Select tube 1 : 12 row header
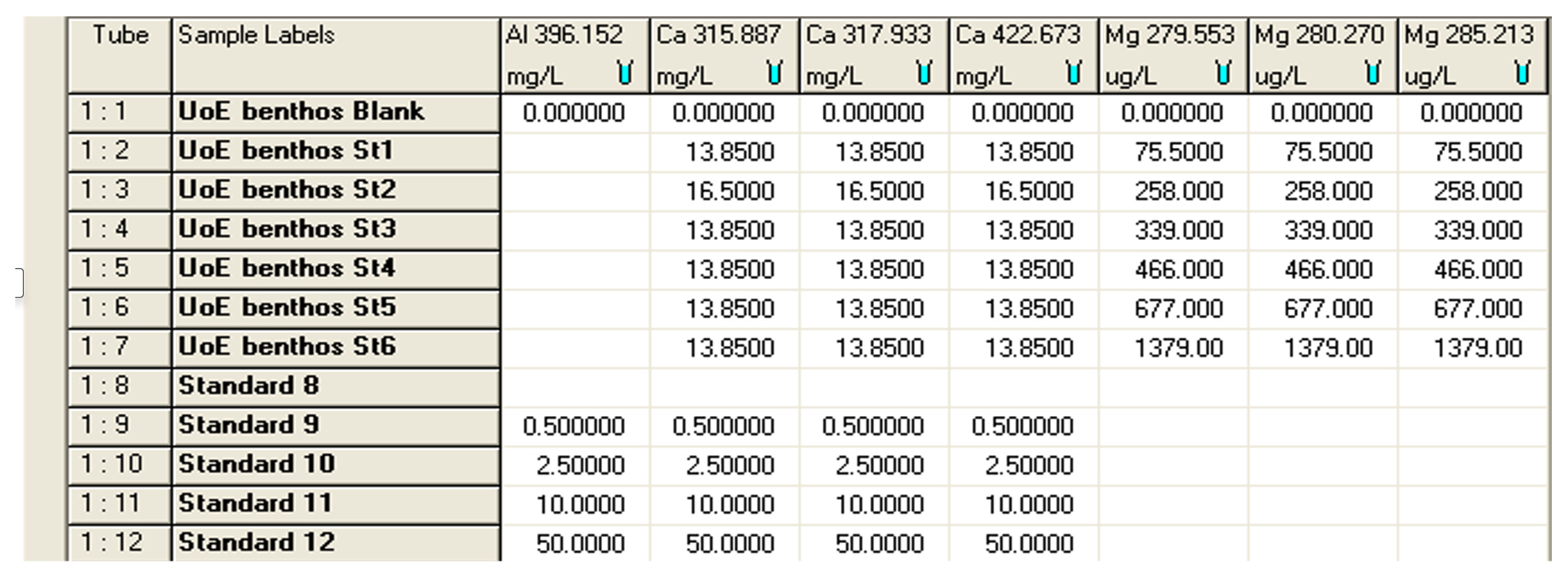This screenshot has width=1568, height=582. (x=120, y=543)
